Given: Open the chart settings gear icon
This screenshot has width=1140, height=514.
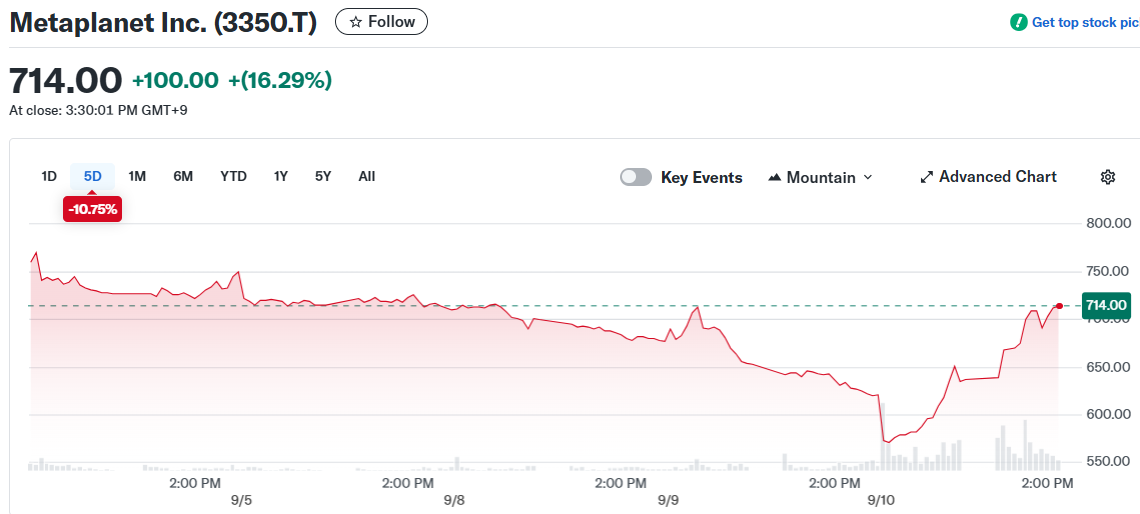Looking at the screenshot, I should (x=1108, y=177).
